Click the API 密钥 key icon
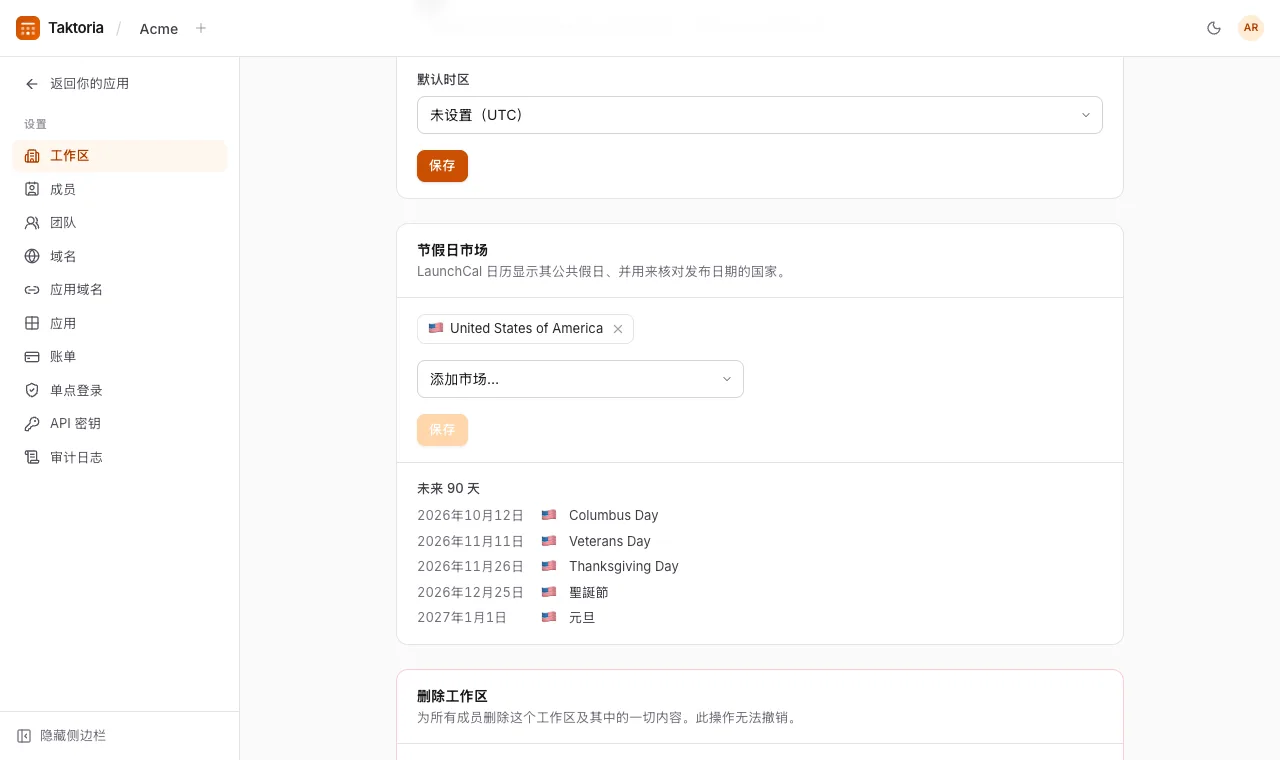Image resolution: width=1280 pixels, height=760 pixels. tap(32, 423)
